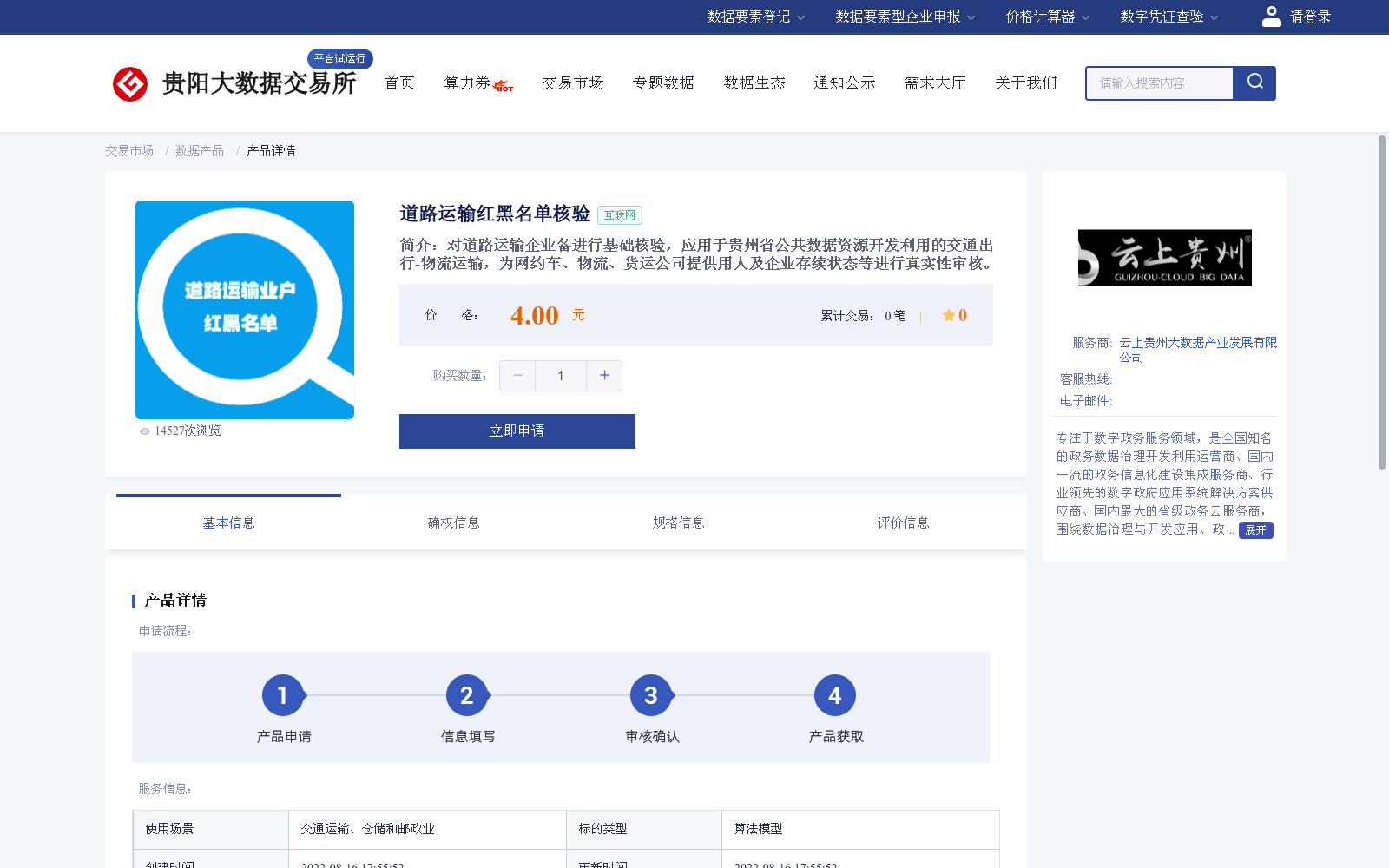Viewport: 1389px width, 868px height.
Task: Click the 道路运输业户红黑名单 product image
Action: (245, 310)
